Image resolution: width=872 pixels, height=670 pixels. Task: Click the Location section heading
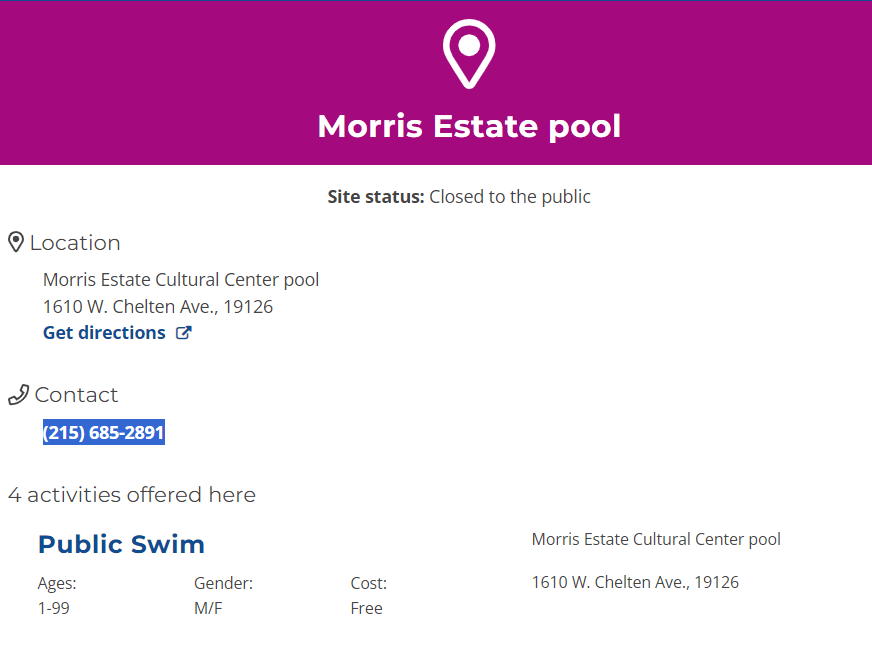pos(75,243)
